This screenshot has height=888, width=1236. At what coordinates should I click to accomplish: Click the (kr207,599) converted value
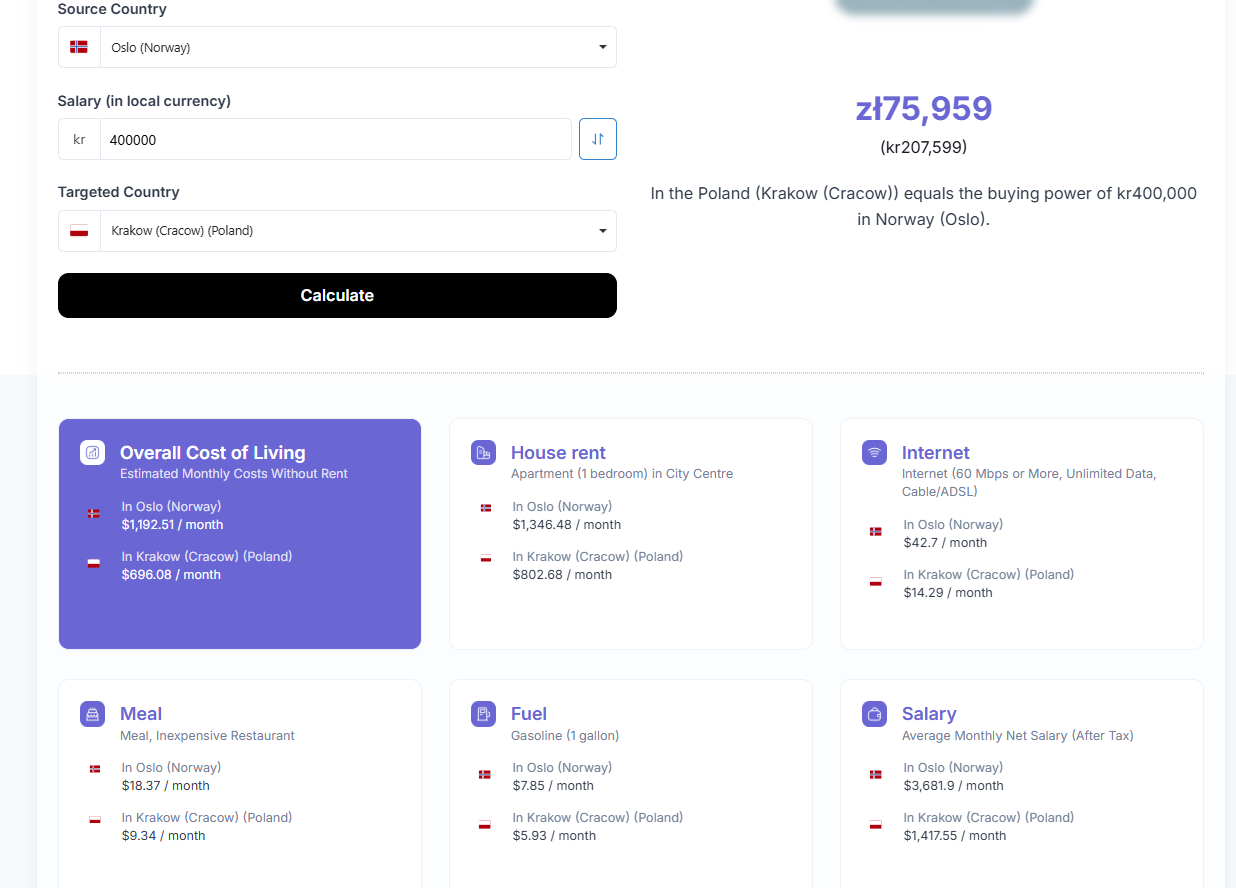click(x=924, y=147)
